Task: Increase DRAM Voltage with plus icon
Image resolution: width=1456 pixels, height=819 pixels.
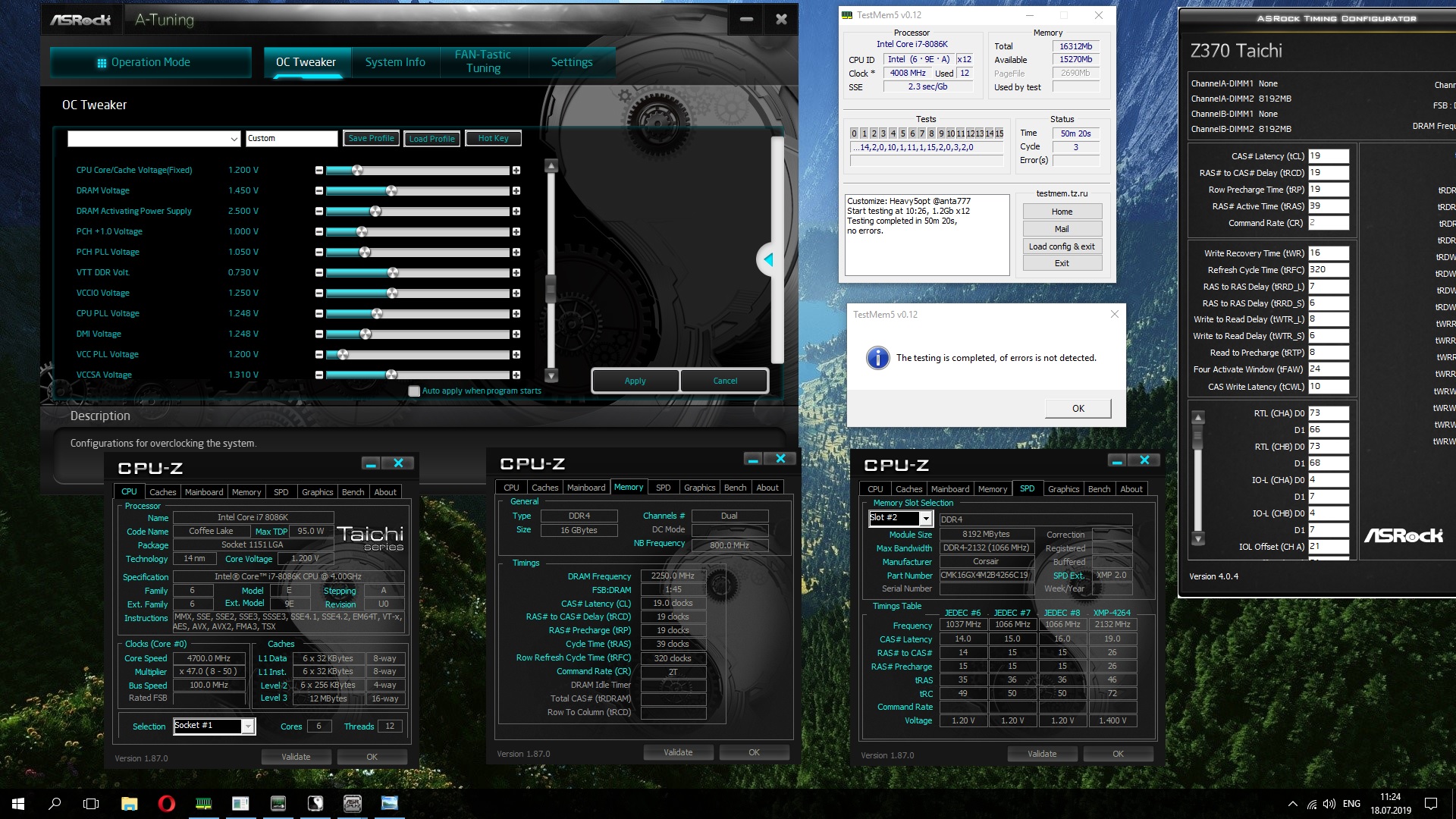Action: (516, 191)
